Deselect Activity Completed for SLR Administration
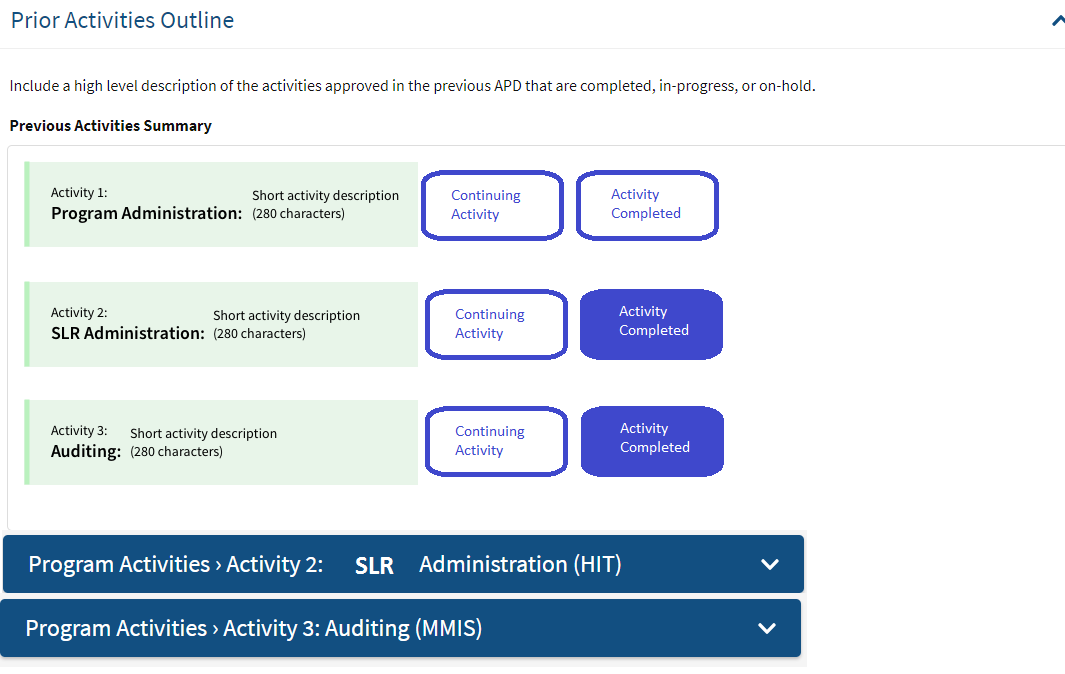Image resolution: width=1065 pixels, height=674 pixels. 651,324
